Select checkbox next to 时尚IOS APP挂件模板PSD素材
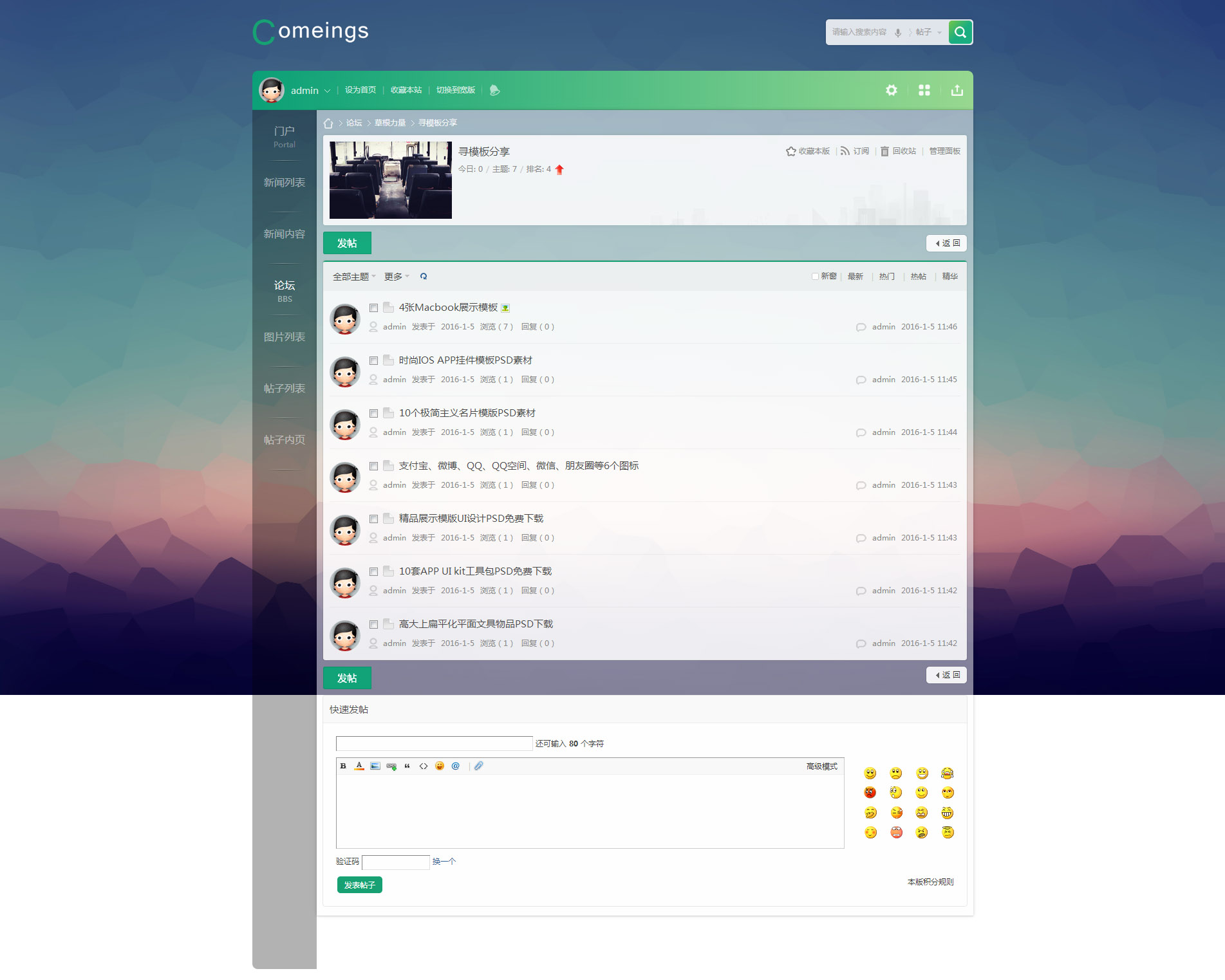 coord(373,361)
